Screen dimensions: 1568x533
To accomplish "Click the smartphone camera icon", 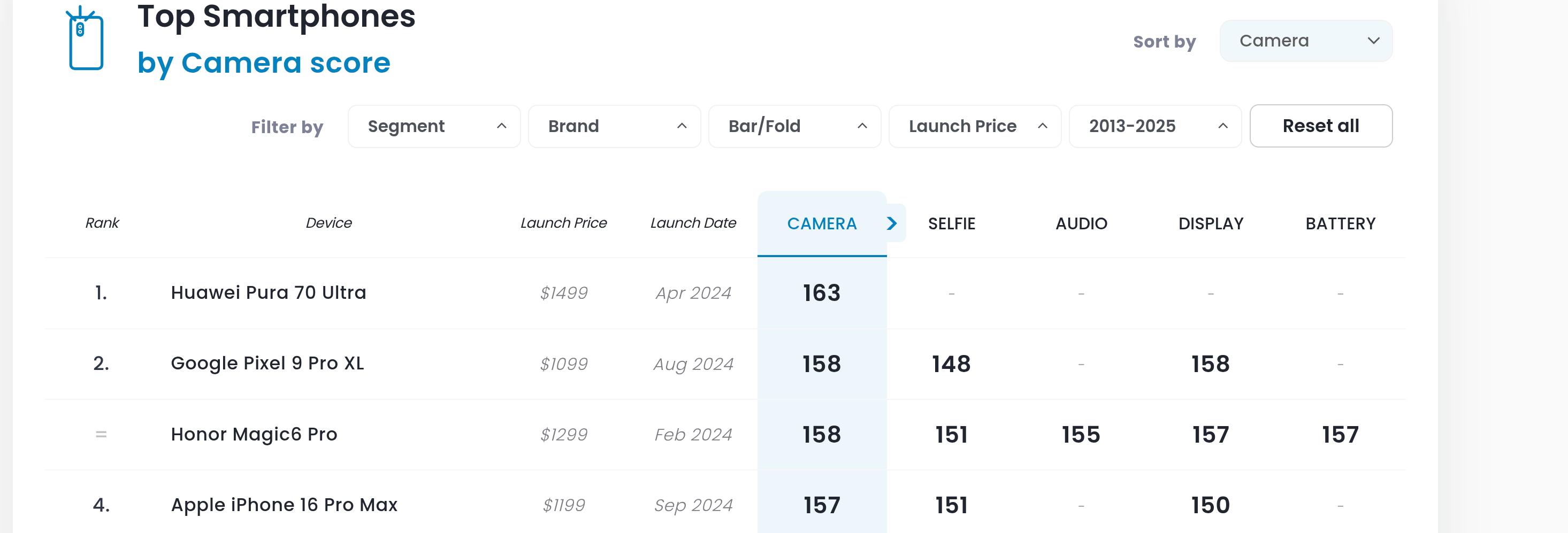I will tap(85, 39).
